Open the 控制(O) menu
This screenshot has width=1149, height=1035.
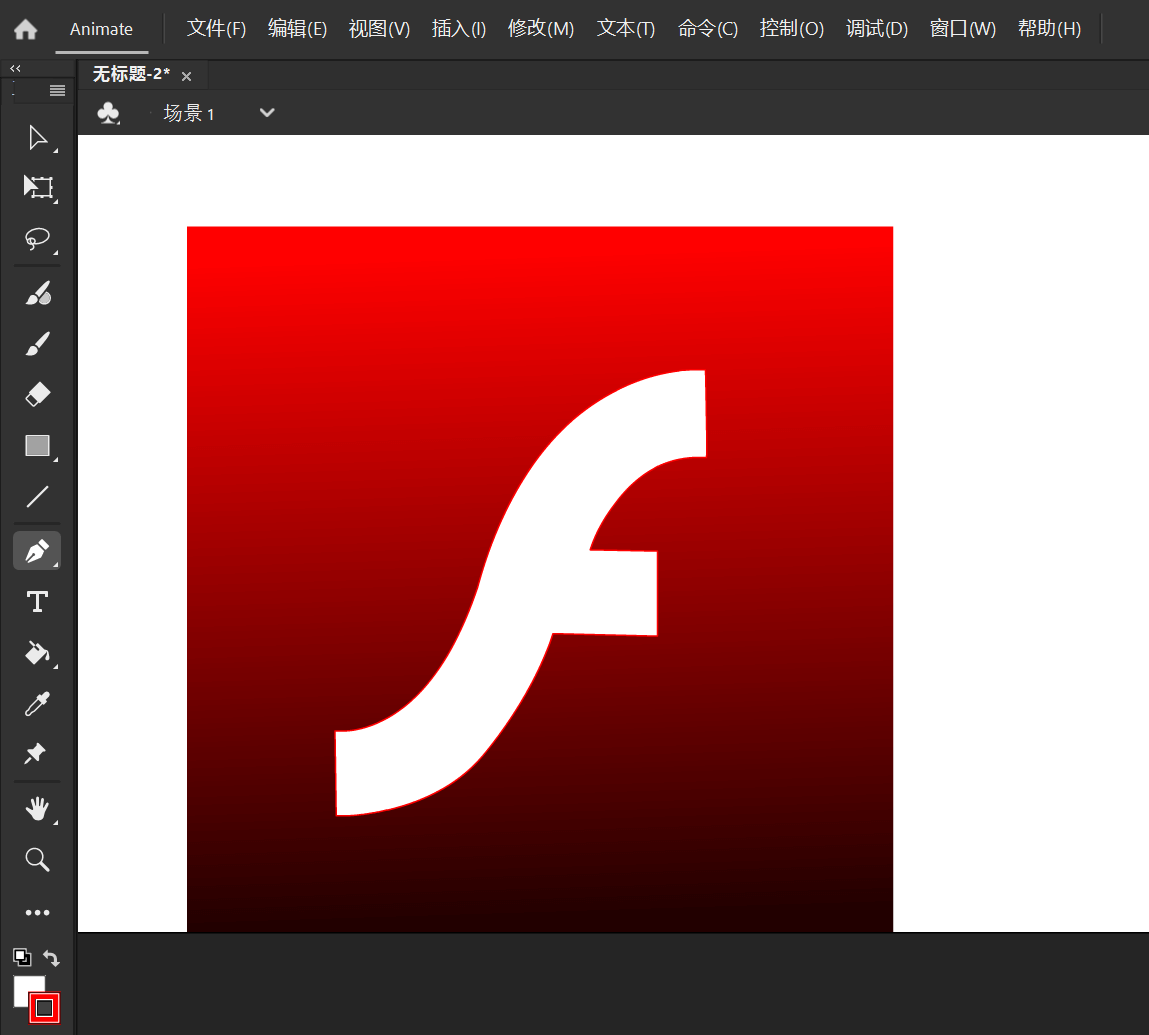pos(791,29)
